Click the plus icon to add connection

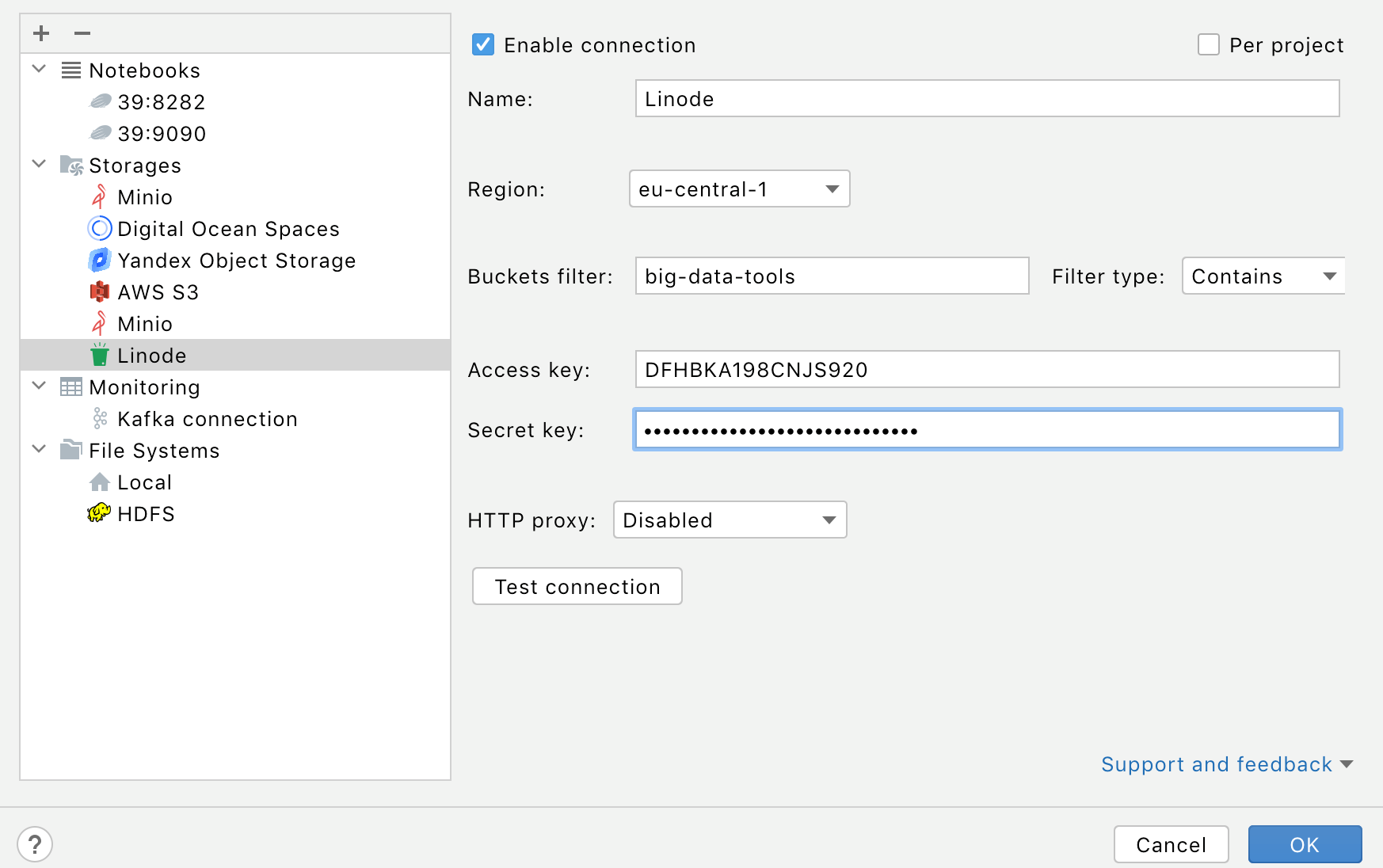(41, 33)
